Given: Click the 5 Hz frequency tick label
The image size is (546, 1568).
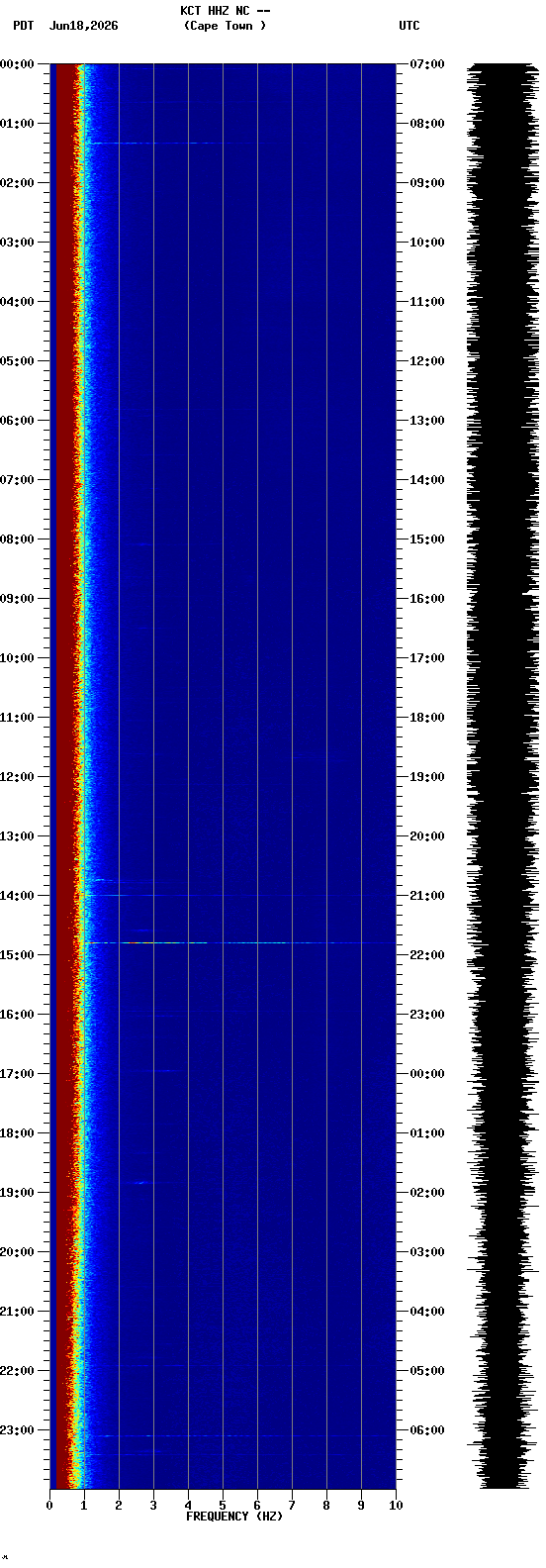Looking at the screenshot, I should point(223,1506).
